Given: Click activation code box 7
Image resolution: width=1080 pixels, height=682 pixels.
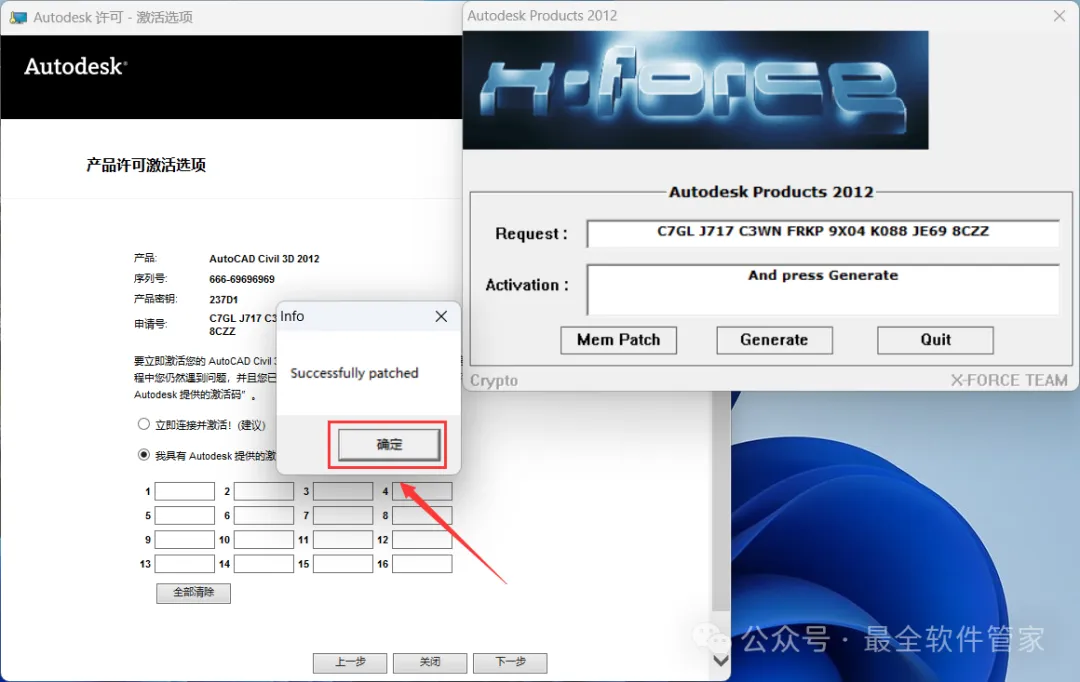Looking at the screenshot, I should tap(343, 515).
